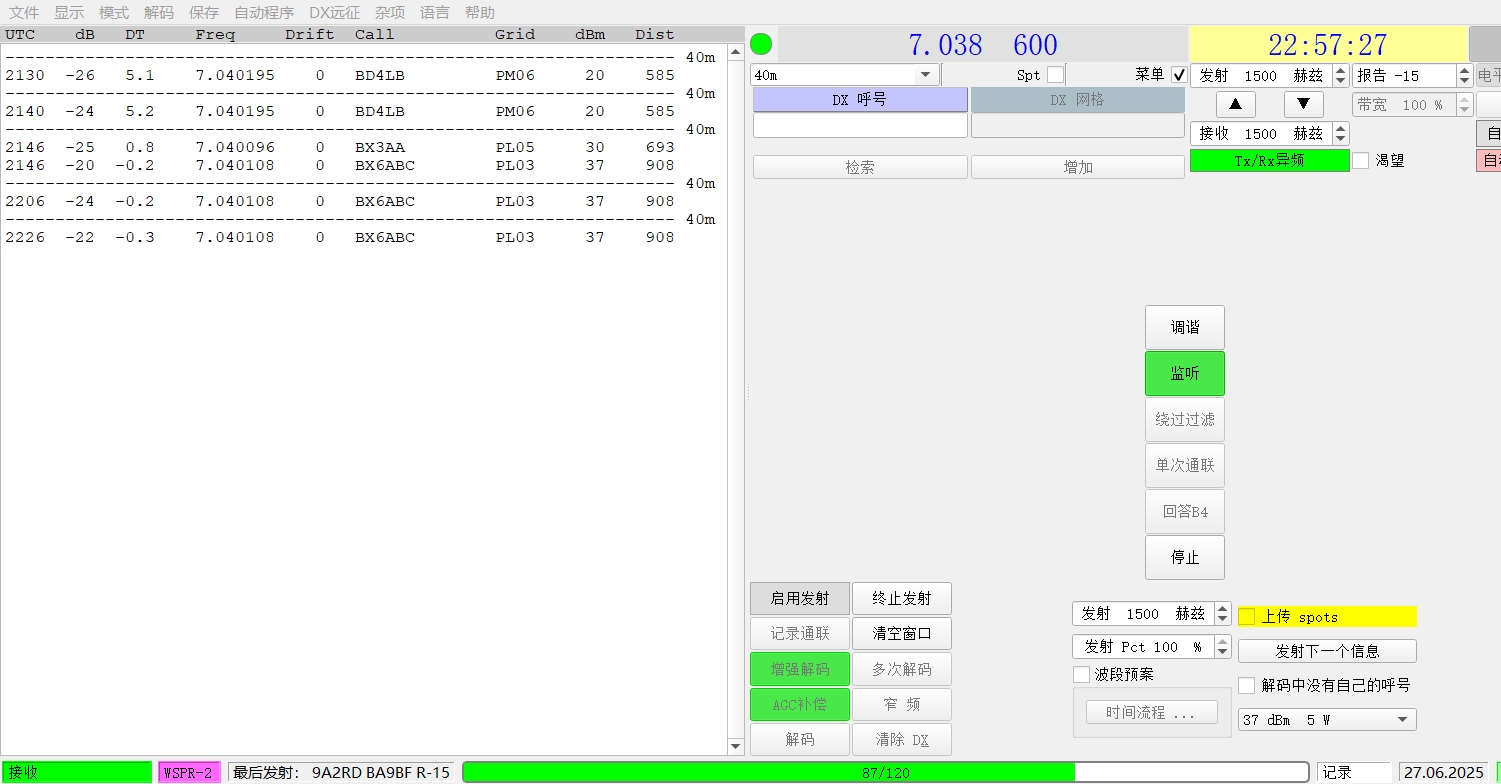Click the 终止发射 button
Screen dimensions: 1501x784
click(902, 599)
